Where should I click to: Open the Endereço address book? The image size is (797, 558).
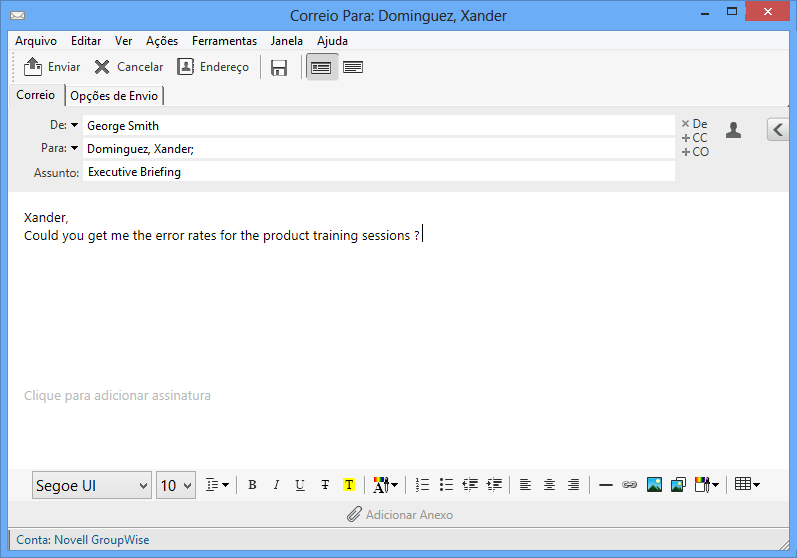pyautogui.click(x=213, y=67)
